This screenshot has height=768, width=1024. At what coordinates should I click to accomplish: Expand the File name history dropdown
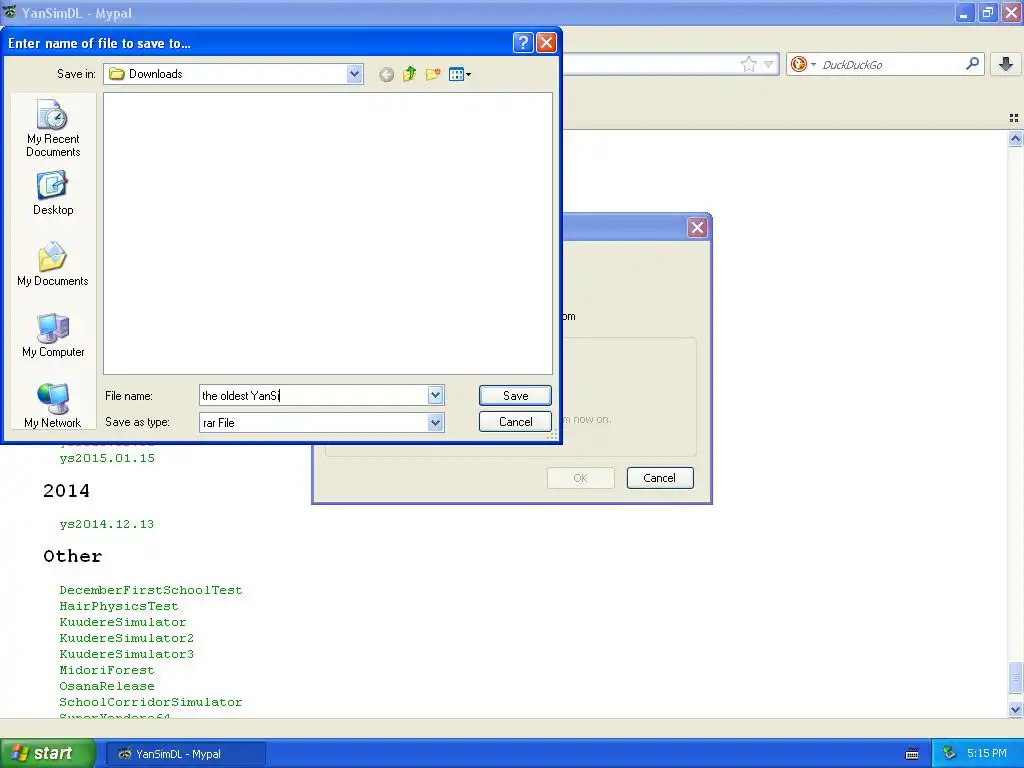point(436,395)
